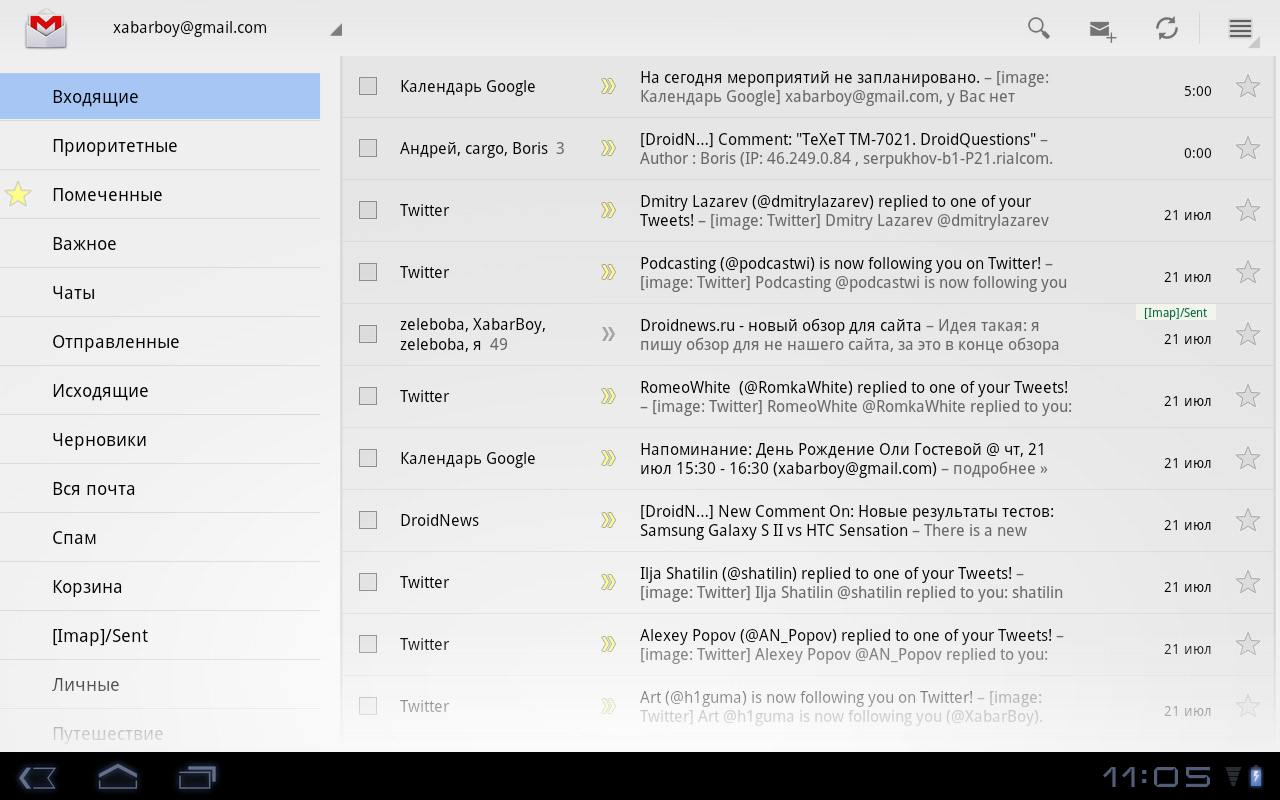Viewport: 1280px width, 800px height.
Task: Open Отправленные sent mail
Action: click(x=160, y=342)
